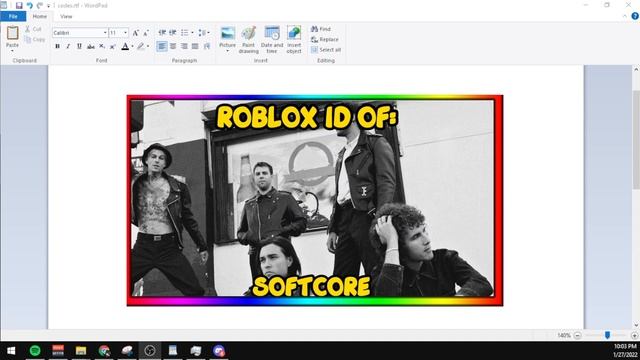Select Align text left
The height and width of the screenshot is (360, 640).
coord(162,46)
